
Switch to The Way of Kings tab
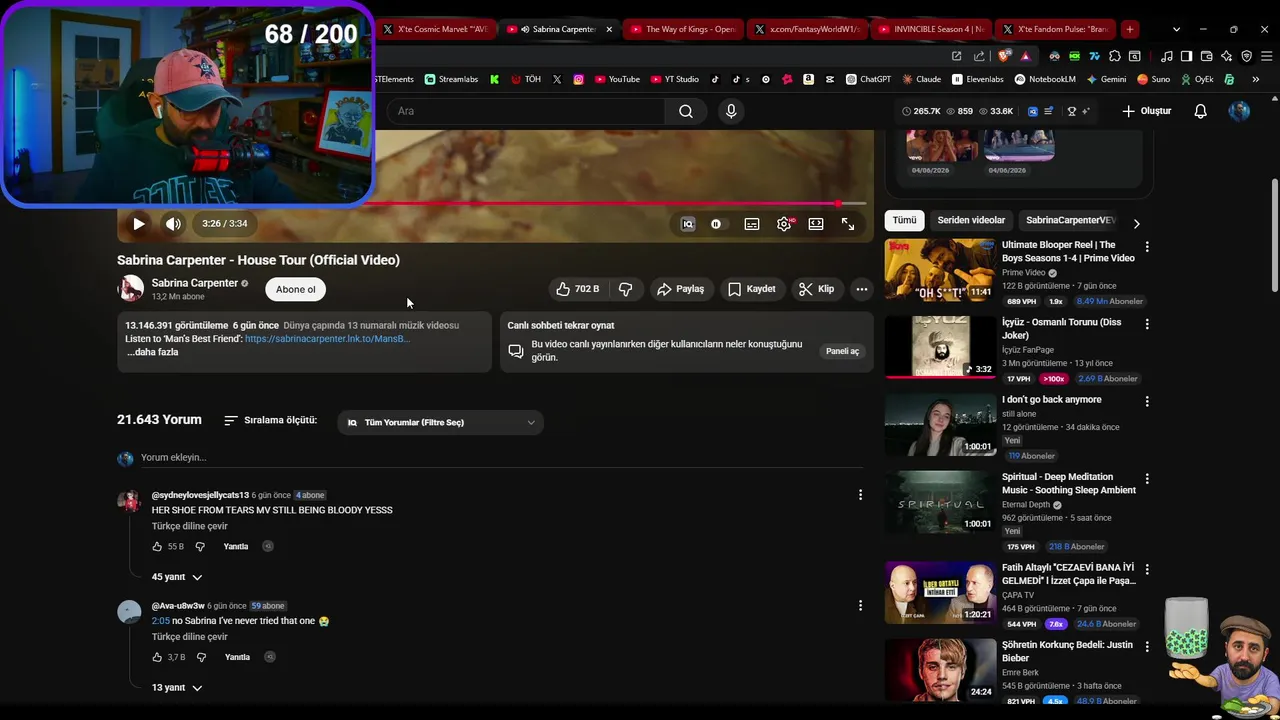(x=683, y=29)
